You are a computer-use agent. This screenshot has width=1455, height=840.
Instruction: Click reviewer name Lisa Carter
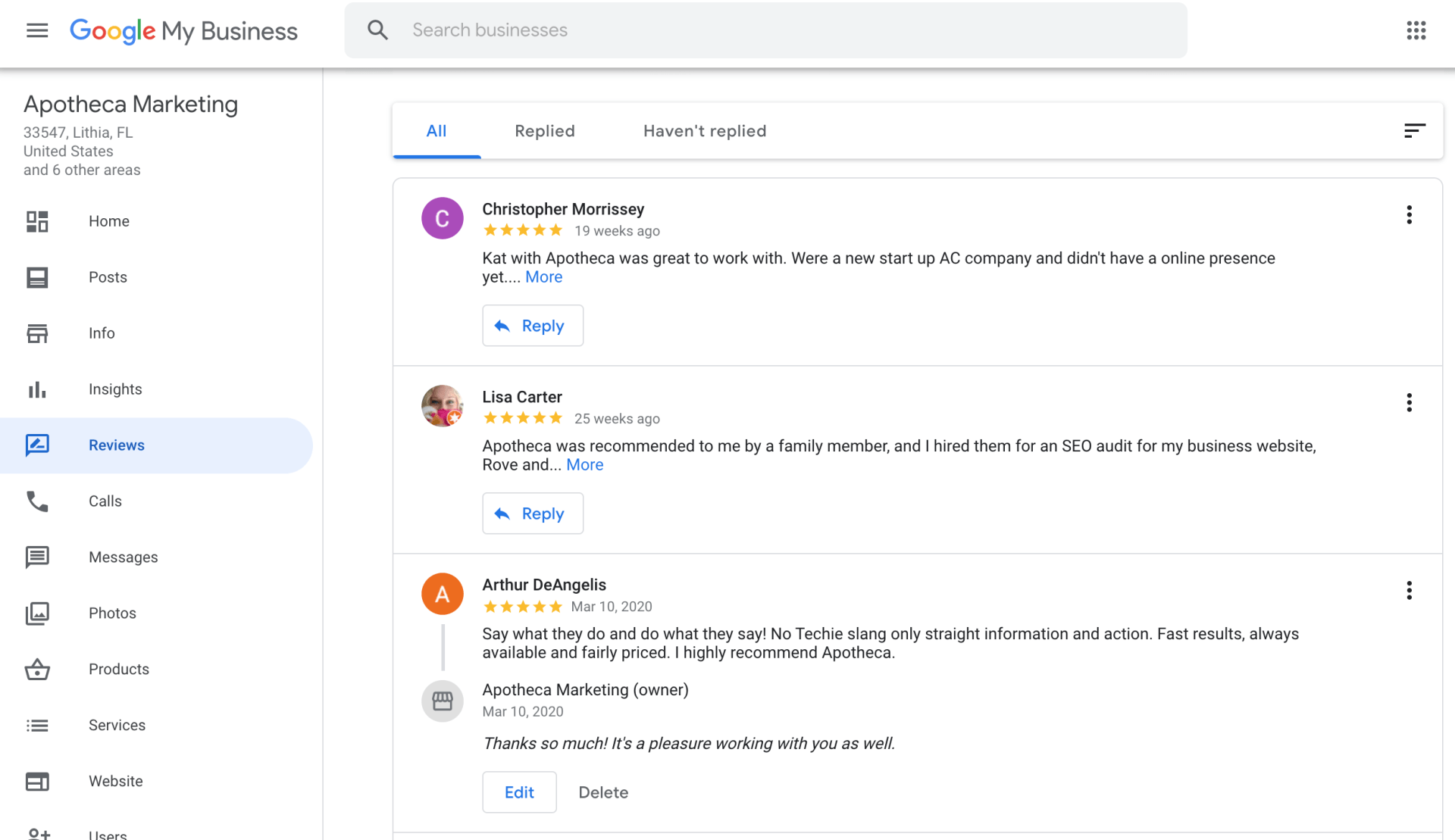pyautogui.click(x=522, y=397)
